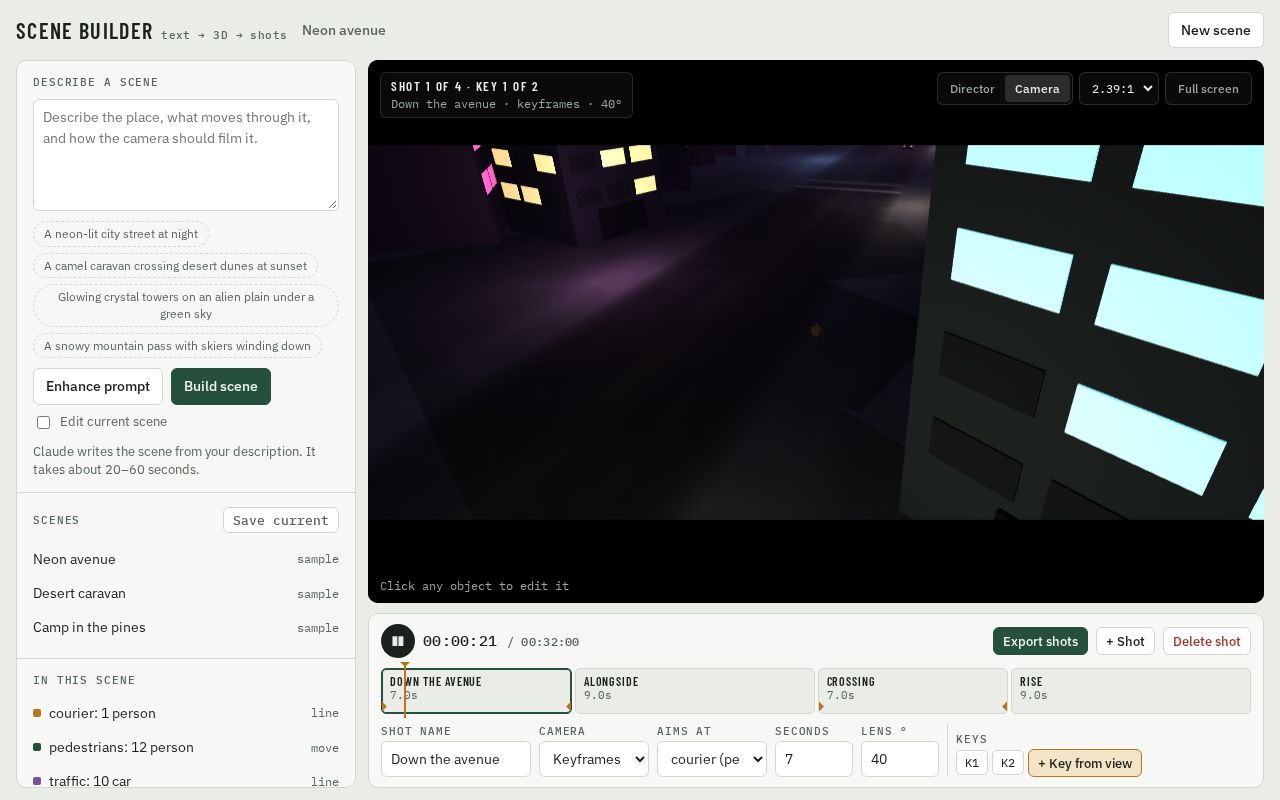Switch to Director view

coord(972,89)
